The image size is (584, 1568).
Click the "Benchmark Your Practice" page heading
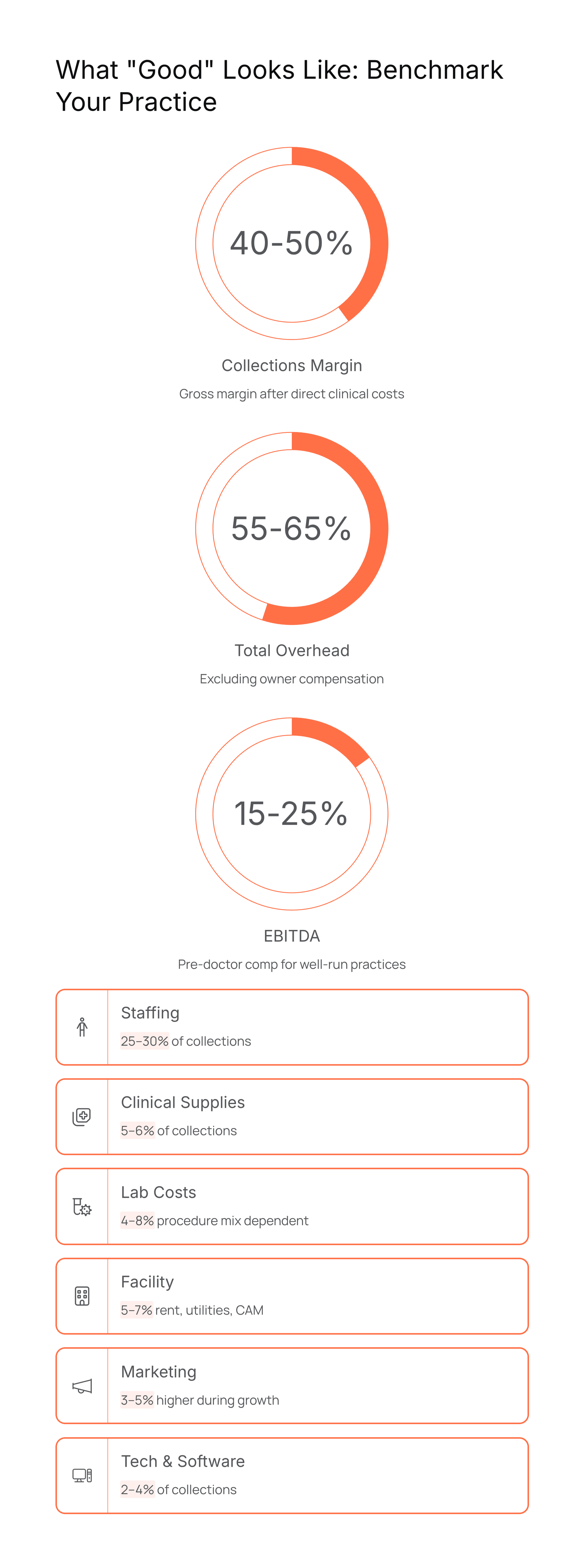click(x=279, y=86)
